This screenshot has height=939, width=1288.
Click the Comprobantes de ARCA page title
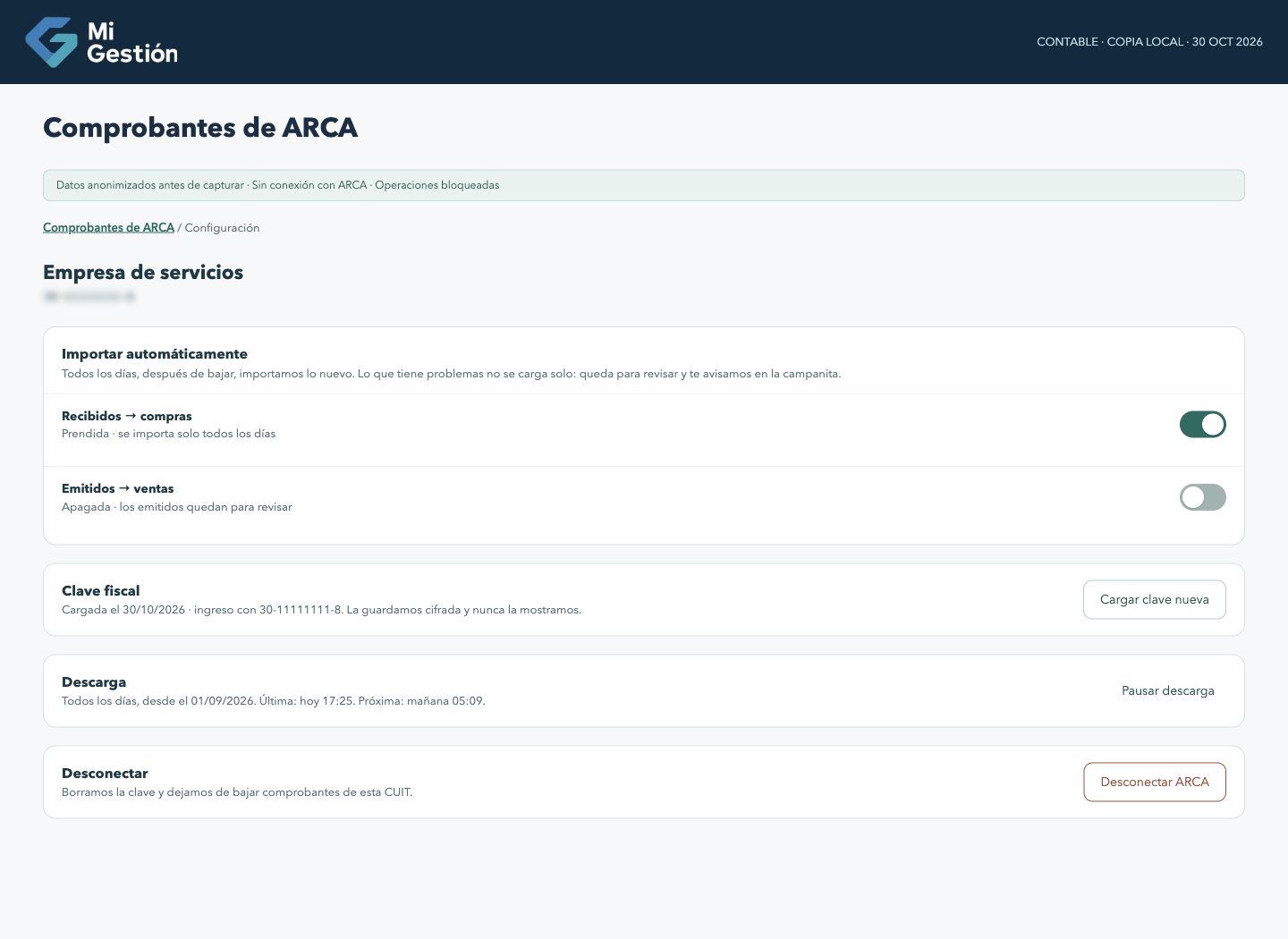tap(200, 128)
